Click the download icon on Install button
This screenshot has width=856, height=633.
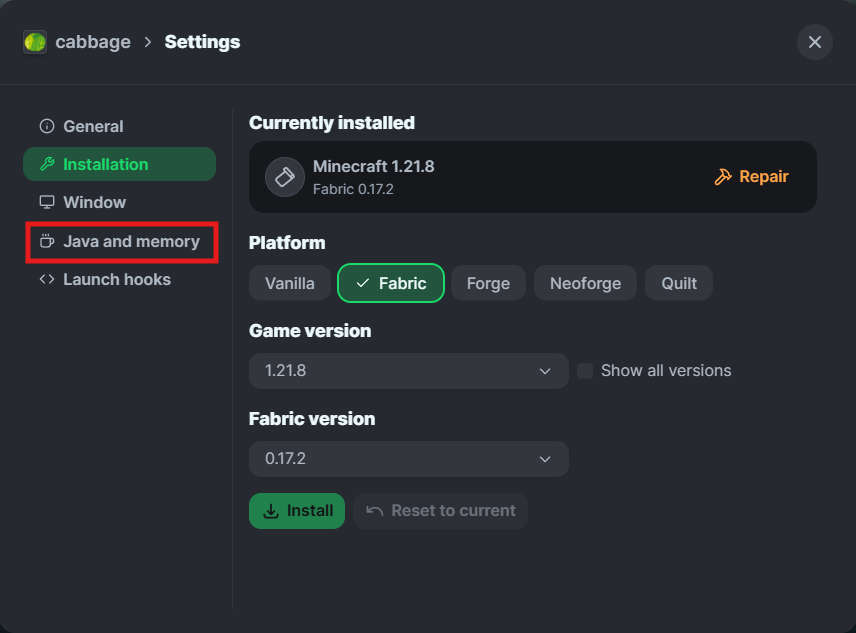coord(270,511)
